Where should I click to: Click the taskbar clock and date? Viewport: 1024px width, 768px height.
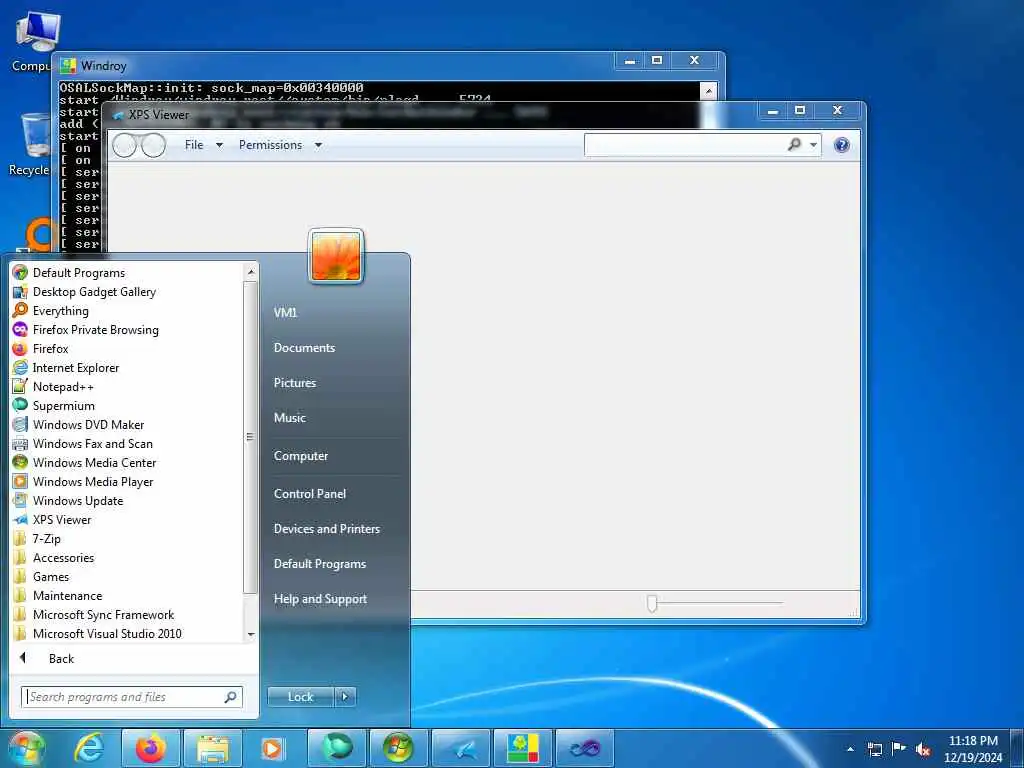[973, 749]
